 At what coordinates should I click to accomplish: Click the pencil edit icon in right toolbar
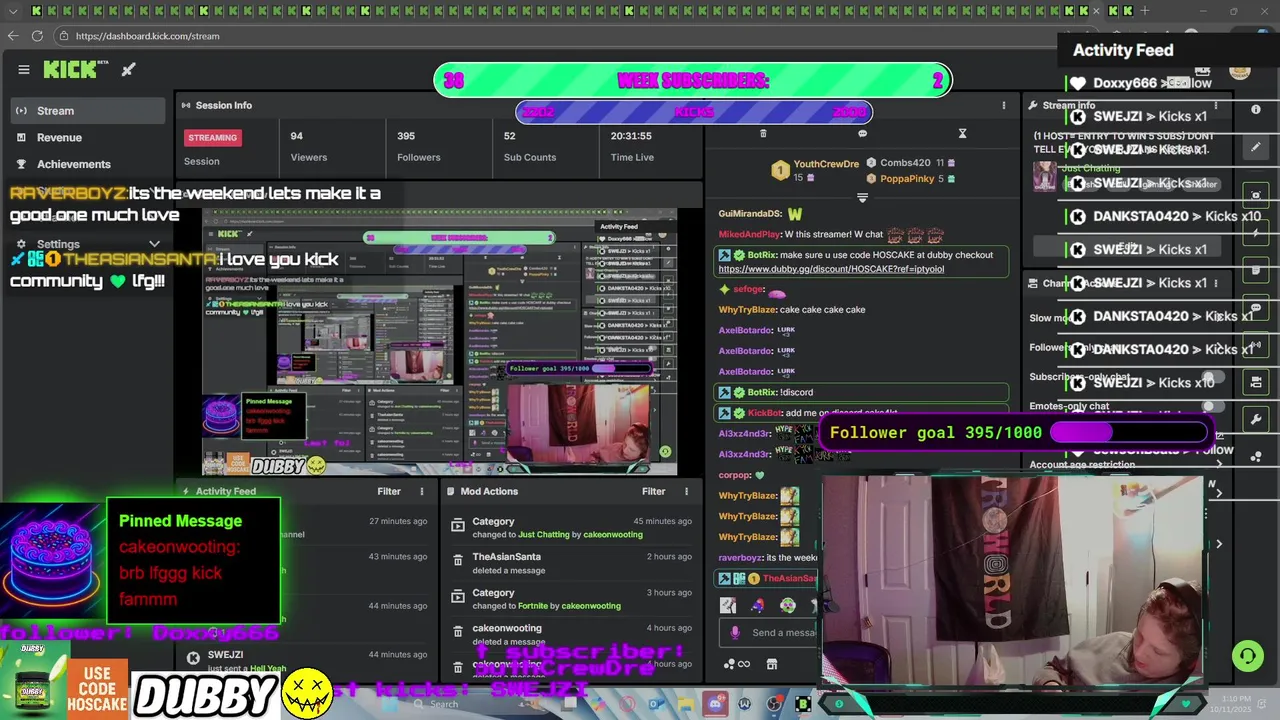tap(1256, 147)
